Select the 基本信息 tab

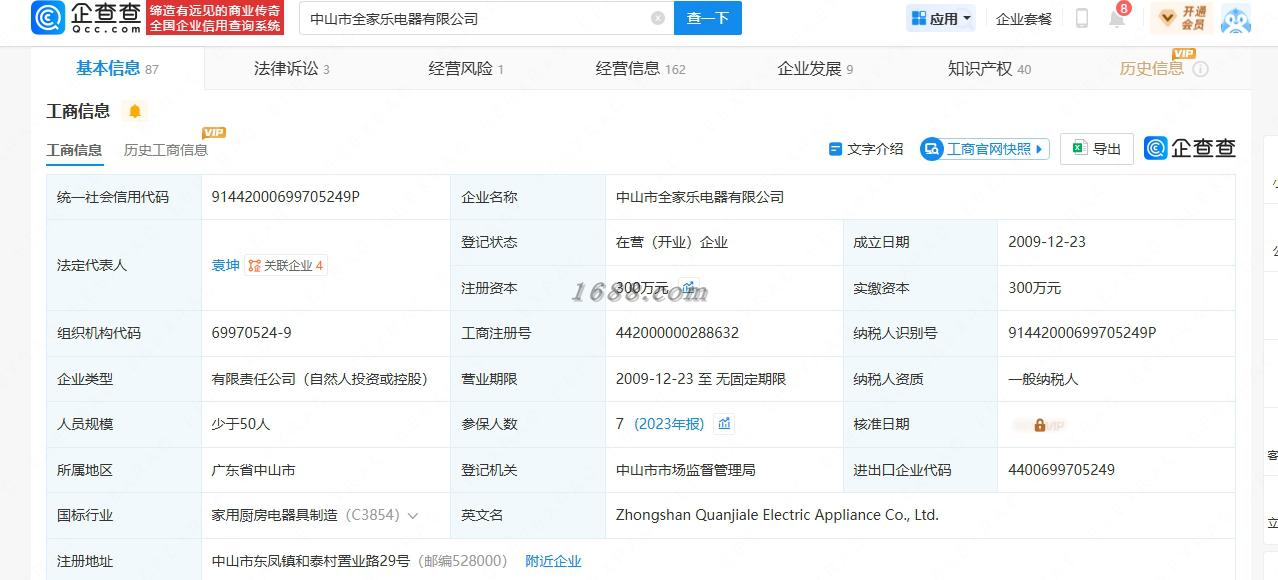(x=117, y=69)
